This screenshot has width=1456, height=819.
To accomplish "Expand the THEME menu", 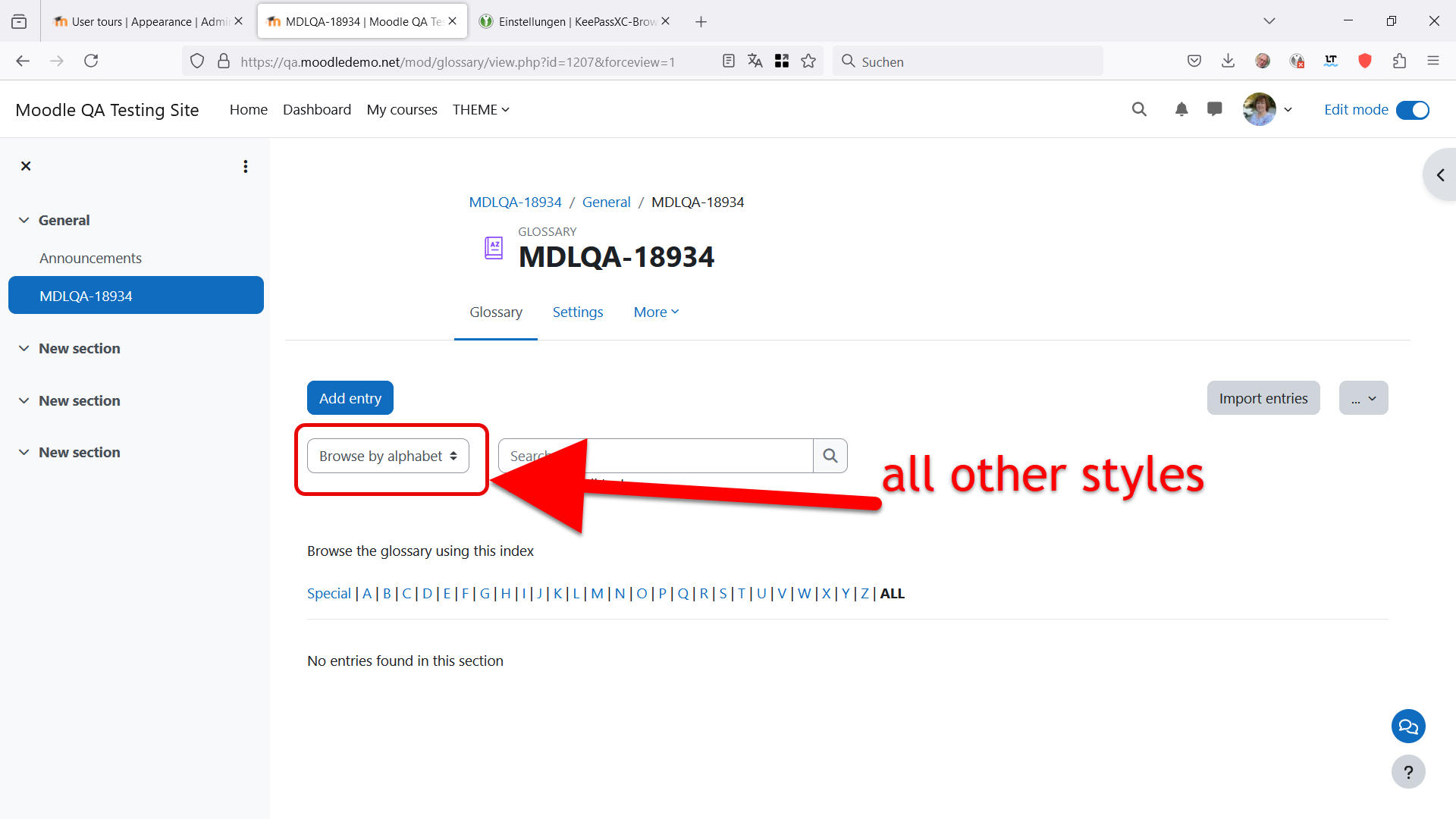I will 481,109.
